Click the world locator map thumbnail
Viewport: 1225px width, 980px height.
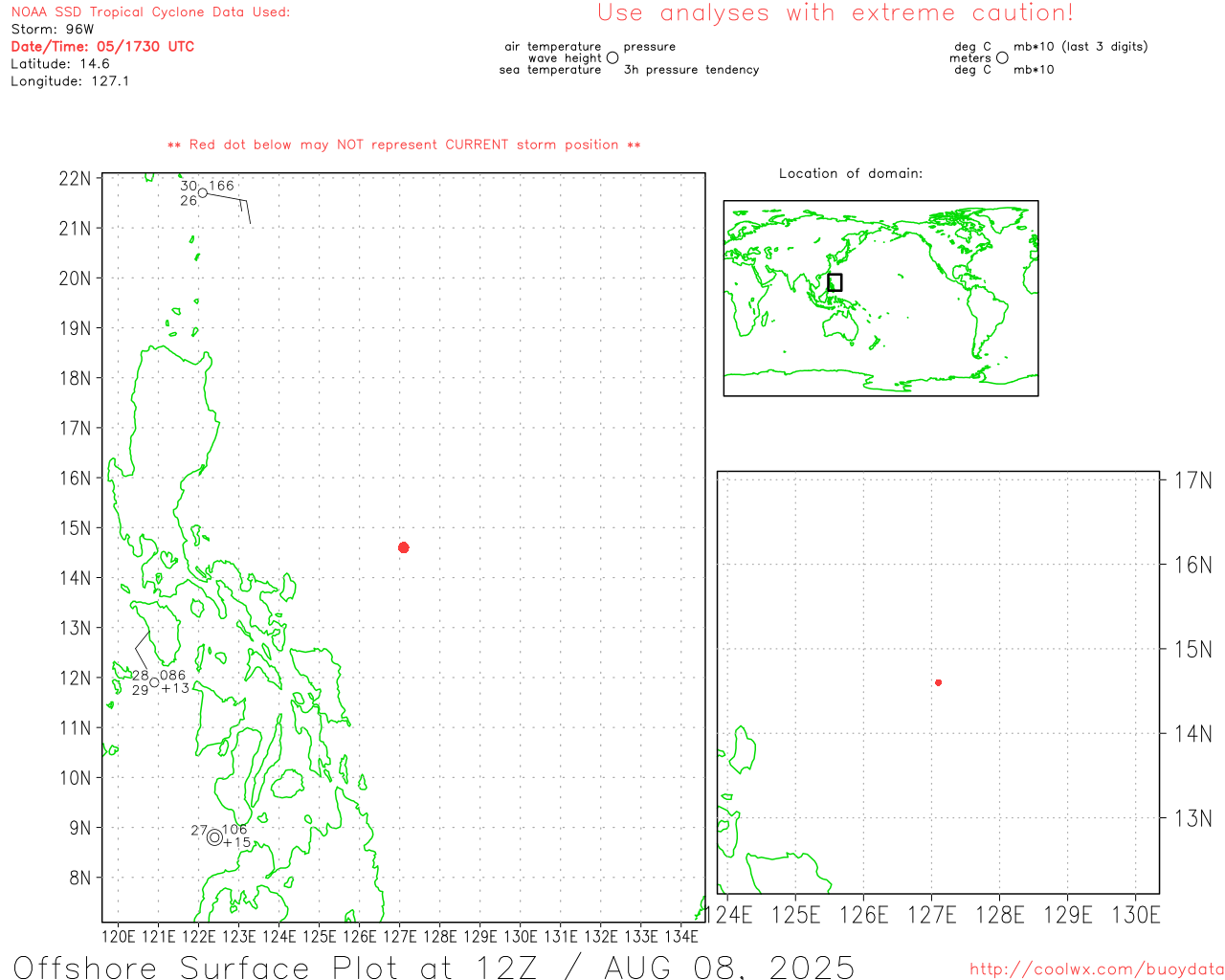[880, 298]
